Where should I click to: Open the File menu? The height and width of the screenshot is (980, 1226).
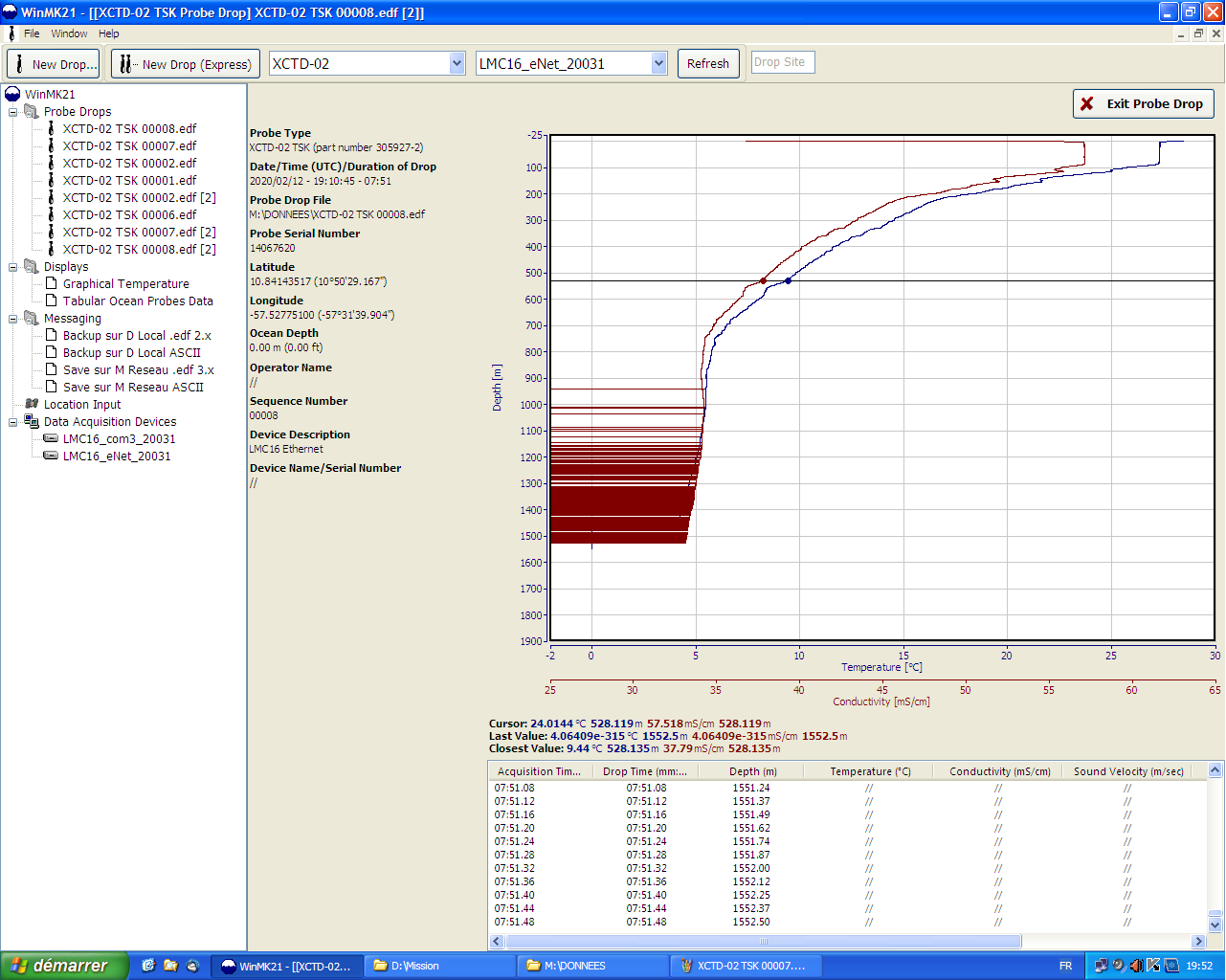tap(32, 33)
